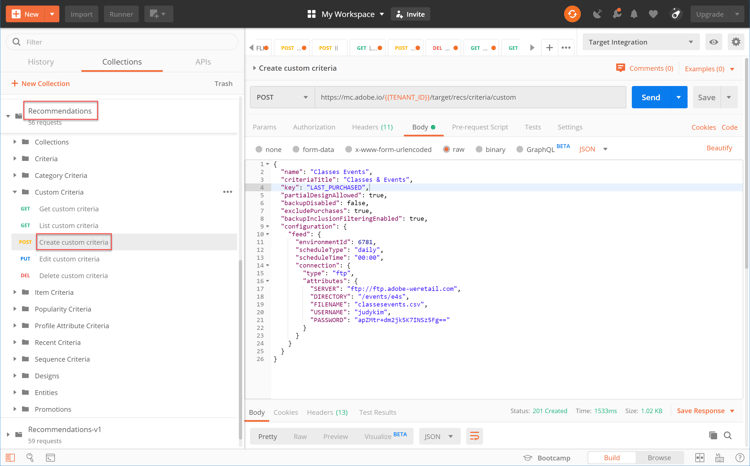
Task: Open tab options three-dots icon
Action: pos(566,47)
